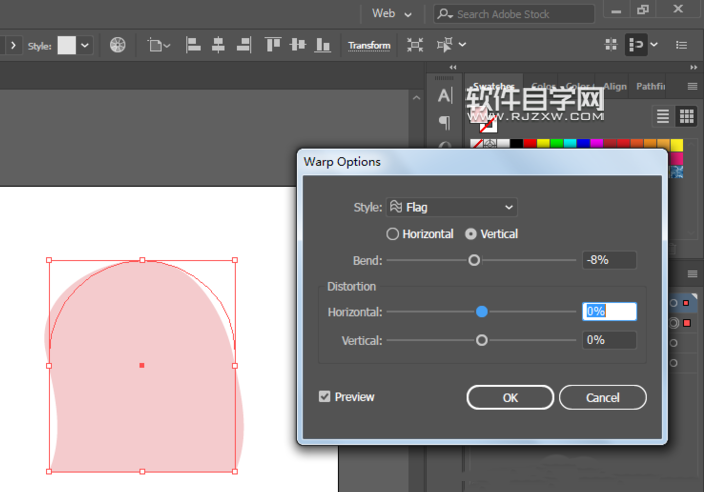Click horizontal align left icon
The height and width of the screenshot is (492, 704).
[193, 45]
